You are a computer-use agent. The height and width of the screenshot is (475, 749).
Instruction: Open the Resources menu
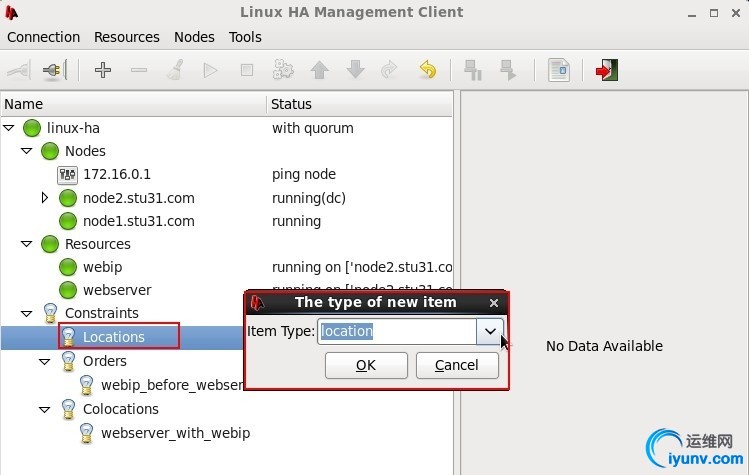click(127, 37)
